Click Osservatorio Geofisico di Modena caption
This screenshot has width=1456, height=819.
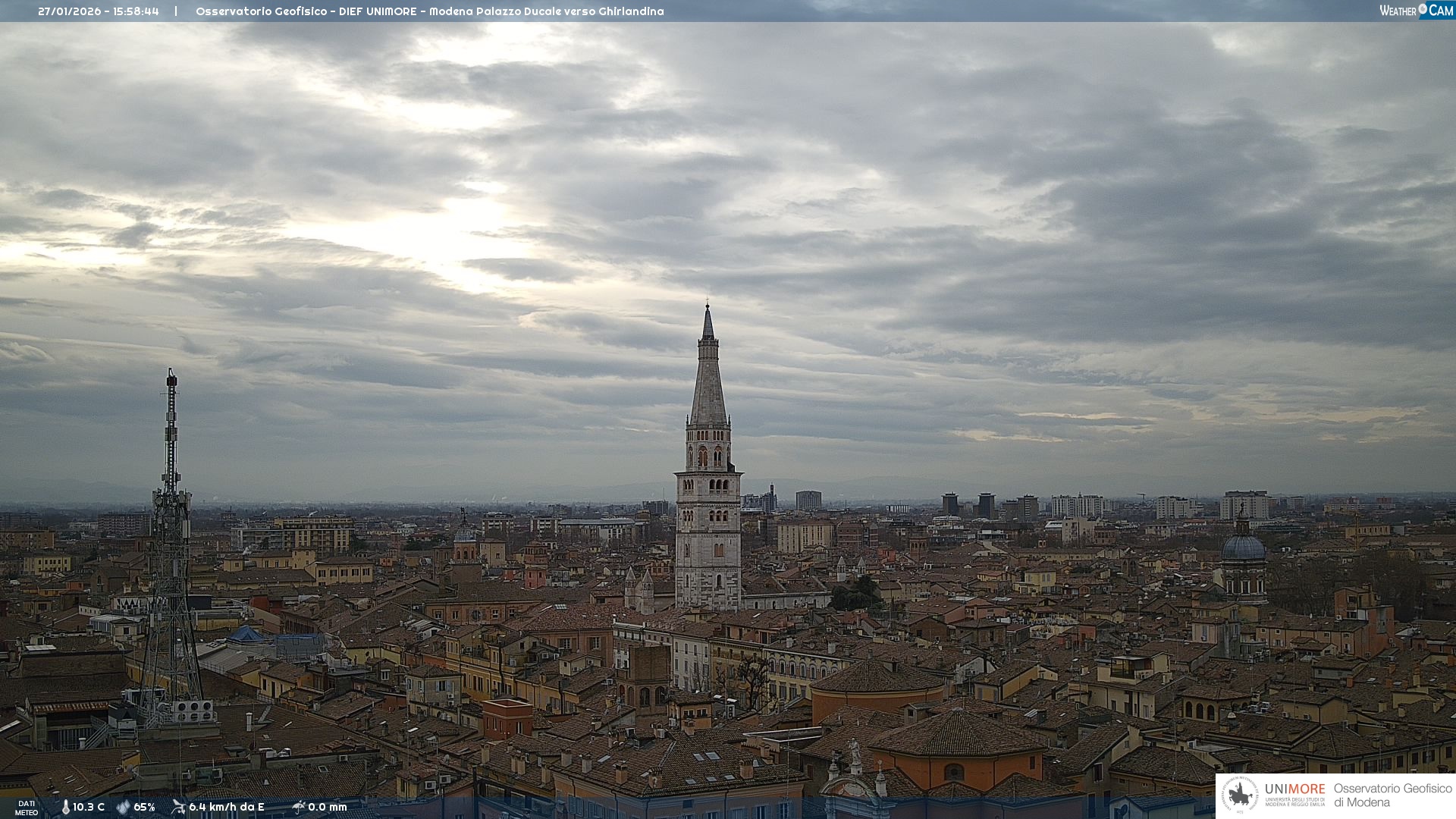click(x=1392, y=795)
